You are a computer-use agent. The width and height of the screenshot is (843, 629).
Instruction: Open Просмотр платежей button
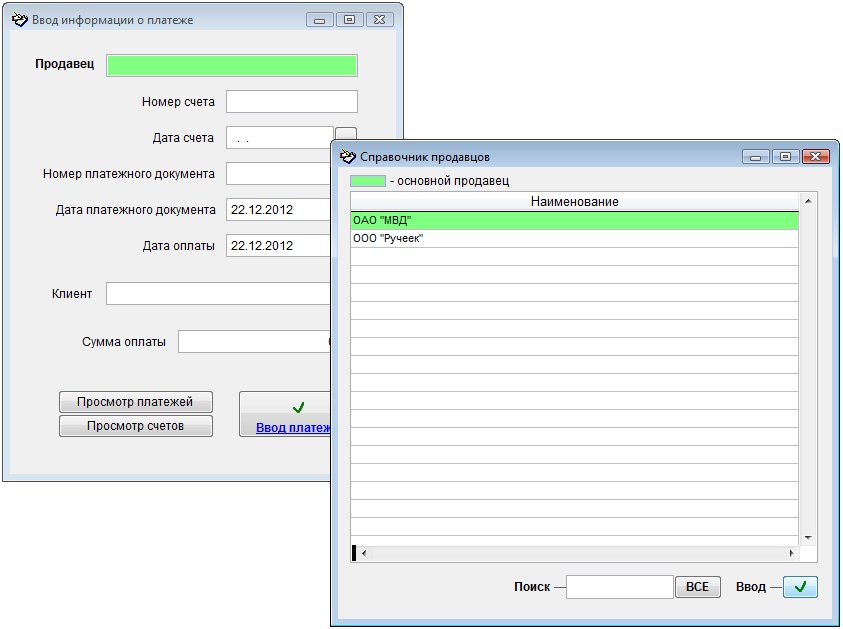coord(135,402)
